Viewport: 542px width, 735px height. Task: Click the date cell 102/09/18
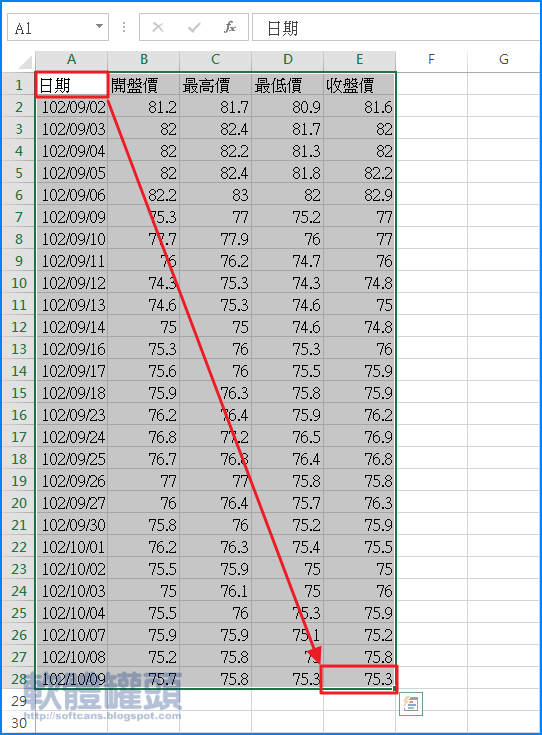[71, 393]
